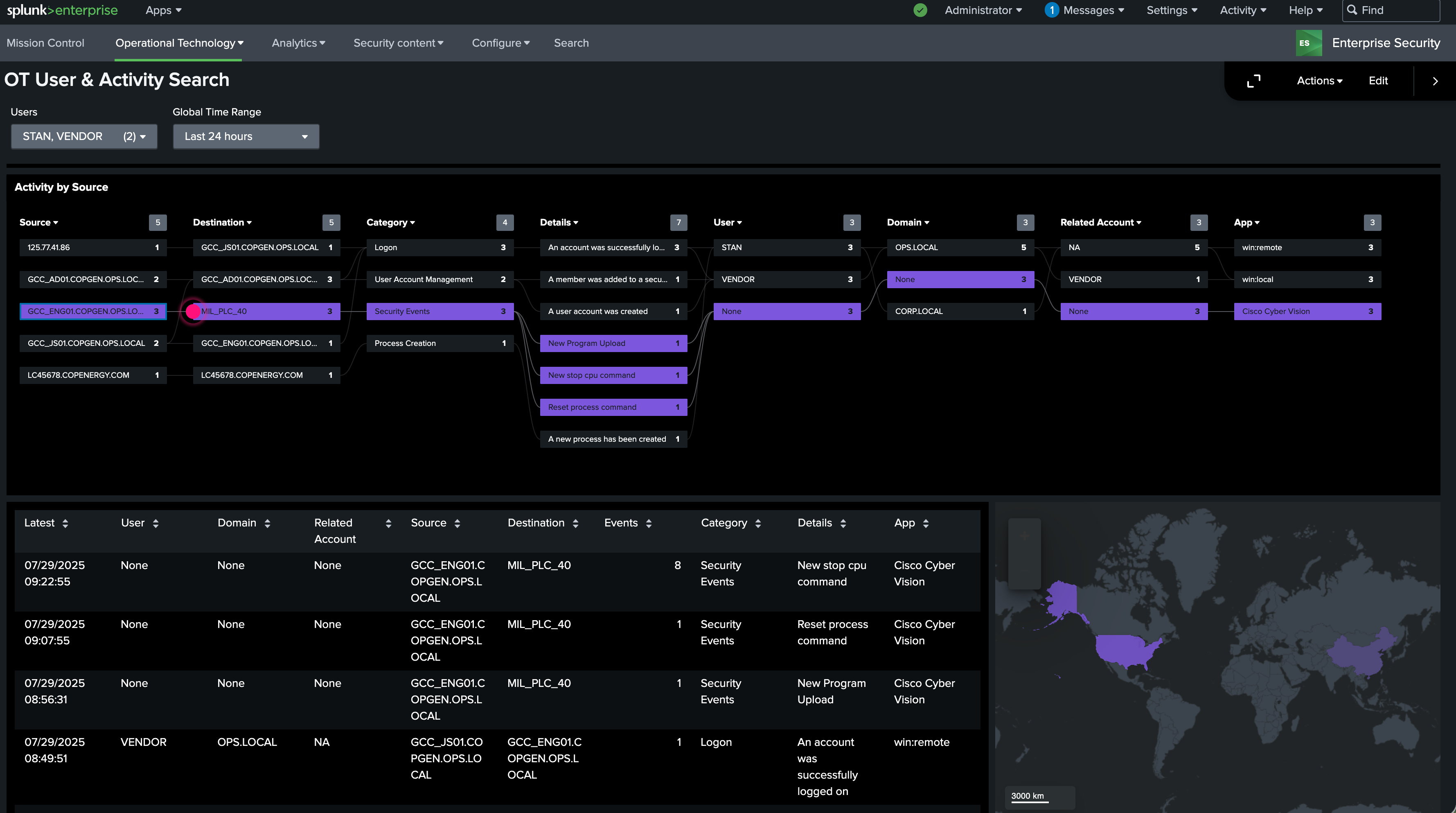The height and width of the screenshot is (813, 1456).
Task: Toggle selection of MIL_PLC_40 destination node
Action: [x=266, y=311]
